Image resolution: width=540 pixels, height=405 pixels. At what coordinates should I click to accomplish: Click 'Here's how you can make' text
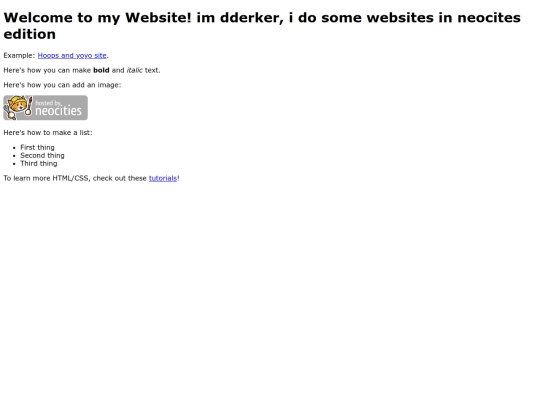point(47,70)
